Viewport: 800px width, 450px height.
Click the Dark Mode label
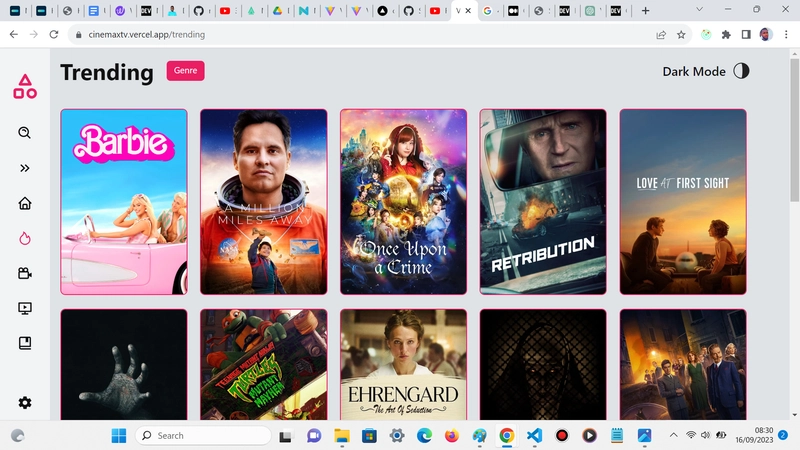(694, 71)
